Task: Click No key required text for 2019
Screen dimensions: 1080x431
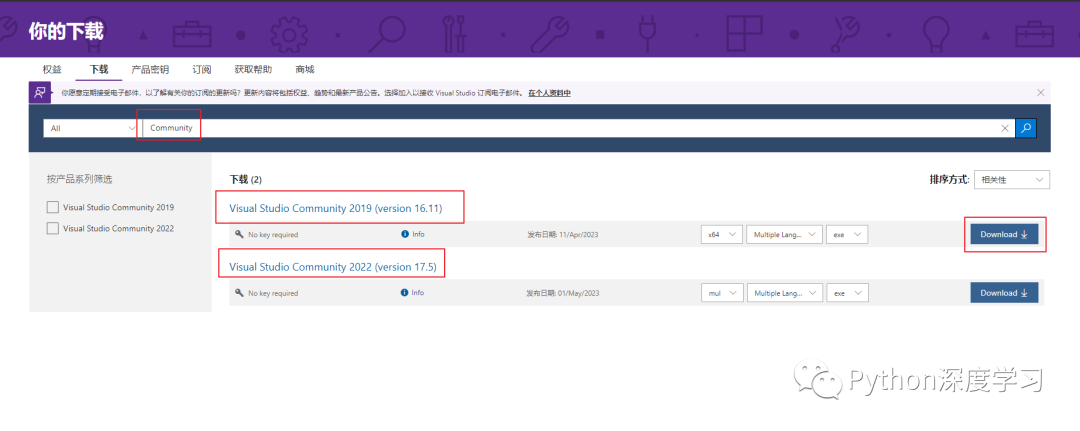Action: point(273,235)
